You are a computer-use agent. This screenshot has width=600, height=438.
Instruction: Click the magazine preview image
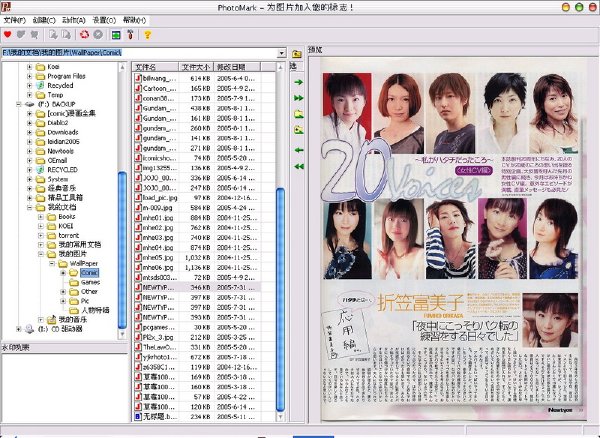coord(454,238)
